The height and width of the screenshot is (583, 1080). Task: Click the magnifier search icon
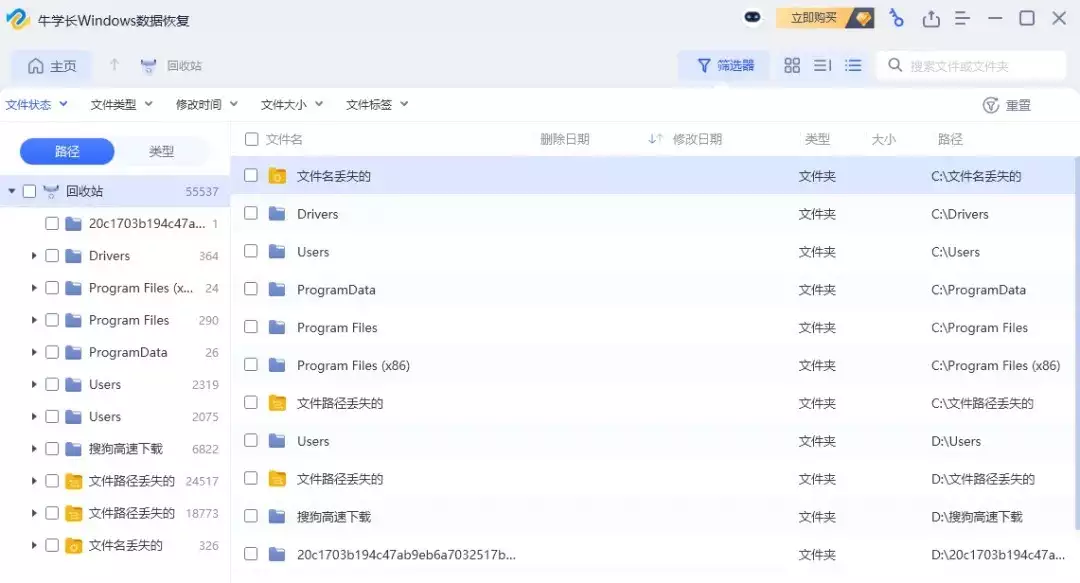point(895,65)
